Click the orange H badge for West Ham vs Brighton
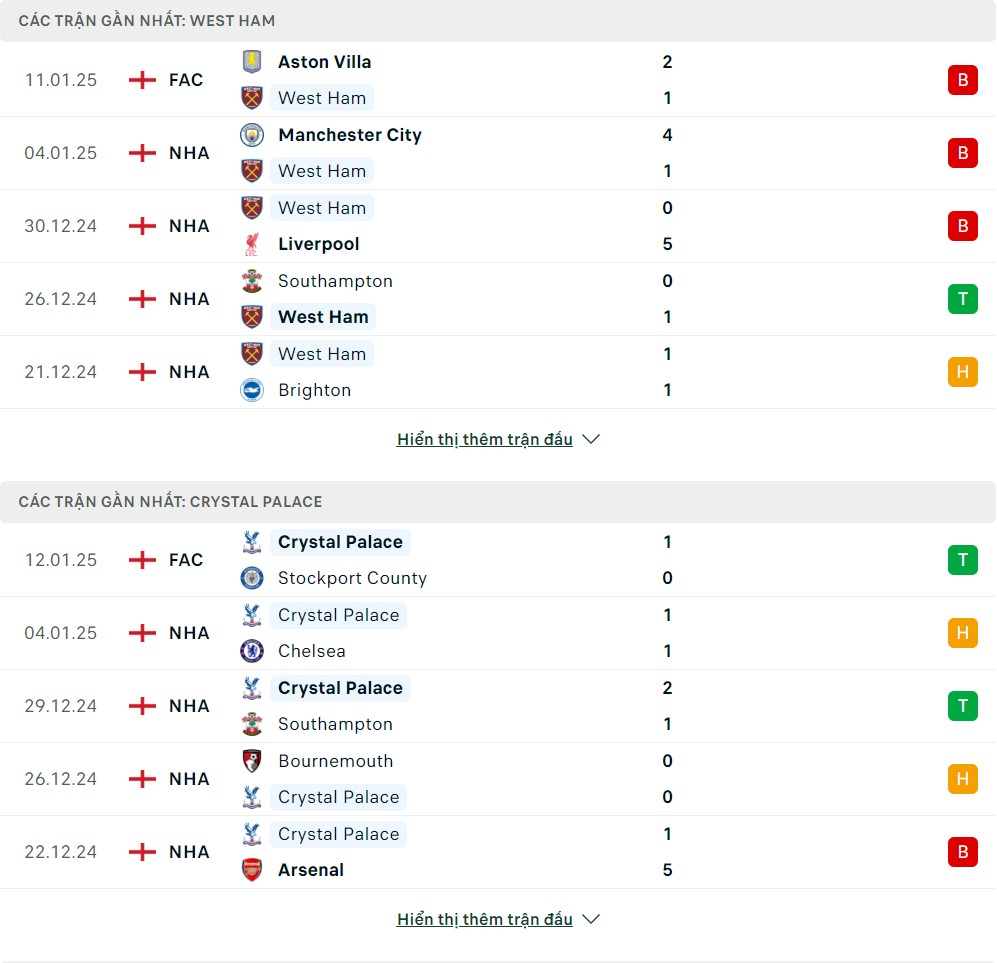The width and height of the screenshot is (997, 963). (x=963, y=372)
